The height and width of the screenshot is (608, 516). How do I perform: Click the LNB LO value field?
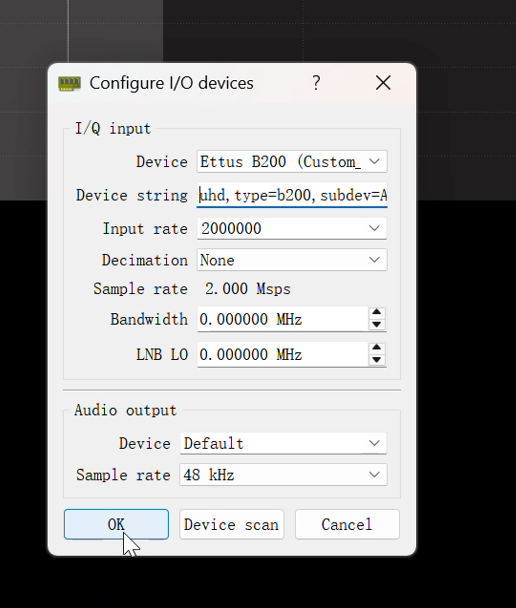[282, 354]
